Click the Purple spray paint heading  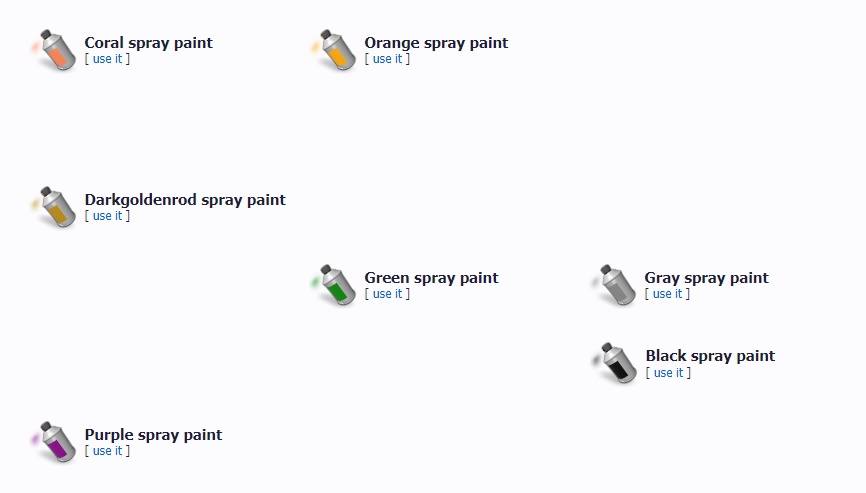[154, 435]
